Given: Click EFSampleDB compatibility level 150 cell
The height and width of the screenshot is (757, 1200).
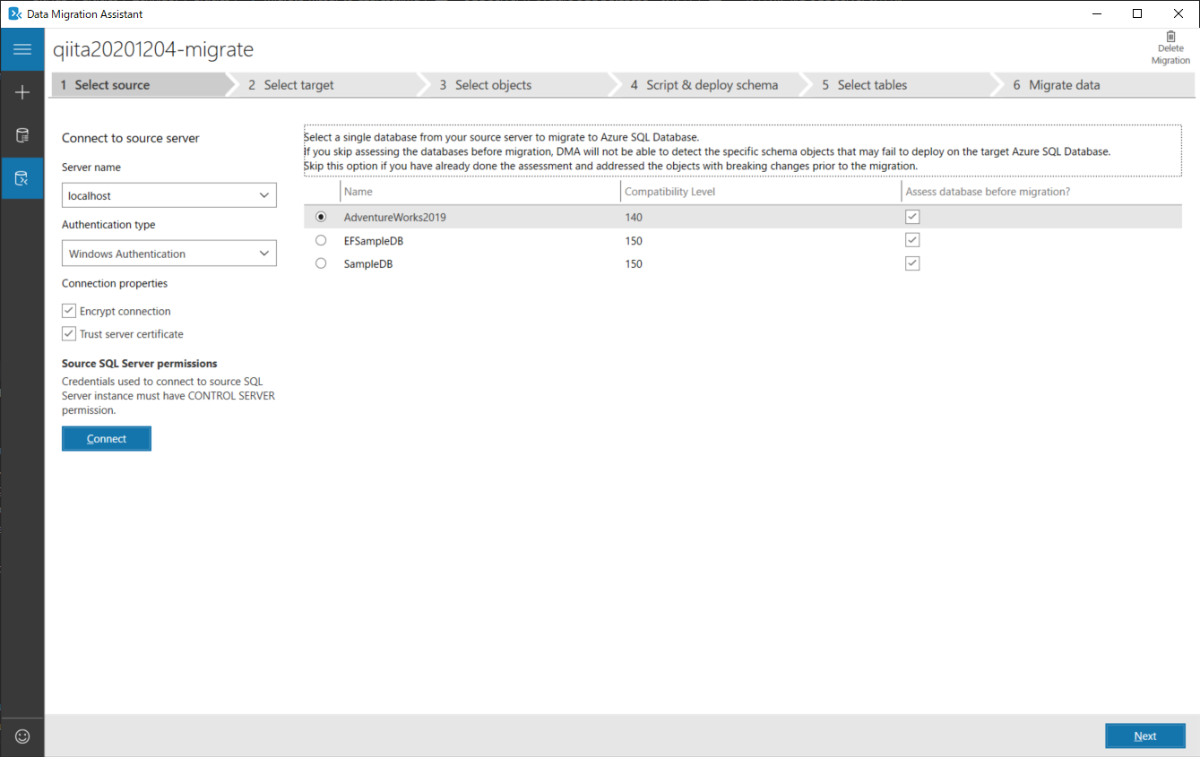Looking at the screenshot, I should pyautogui.click(x=634, y=241).
